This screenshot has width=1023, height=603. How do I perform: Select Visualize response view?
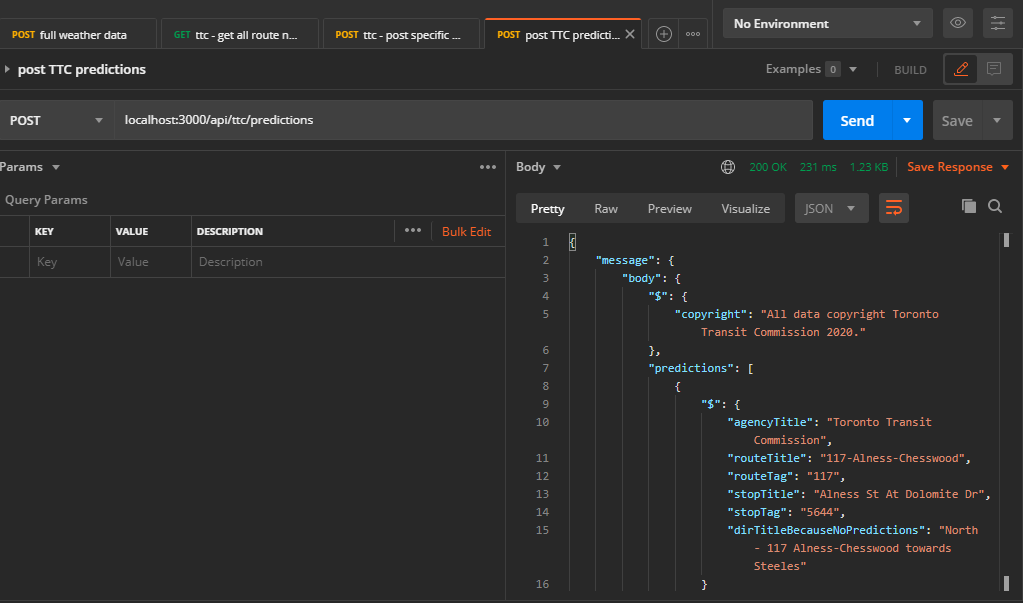[745, 209]
